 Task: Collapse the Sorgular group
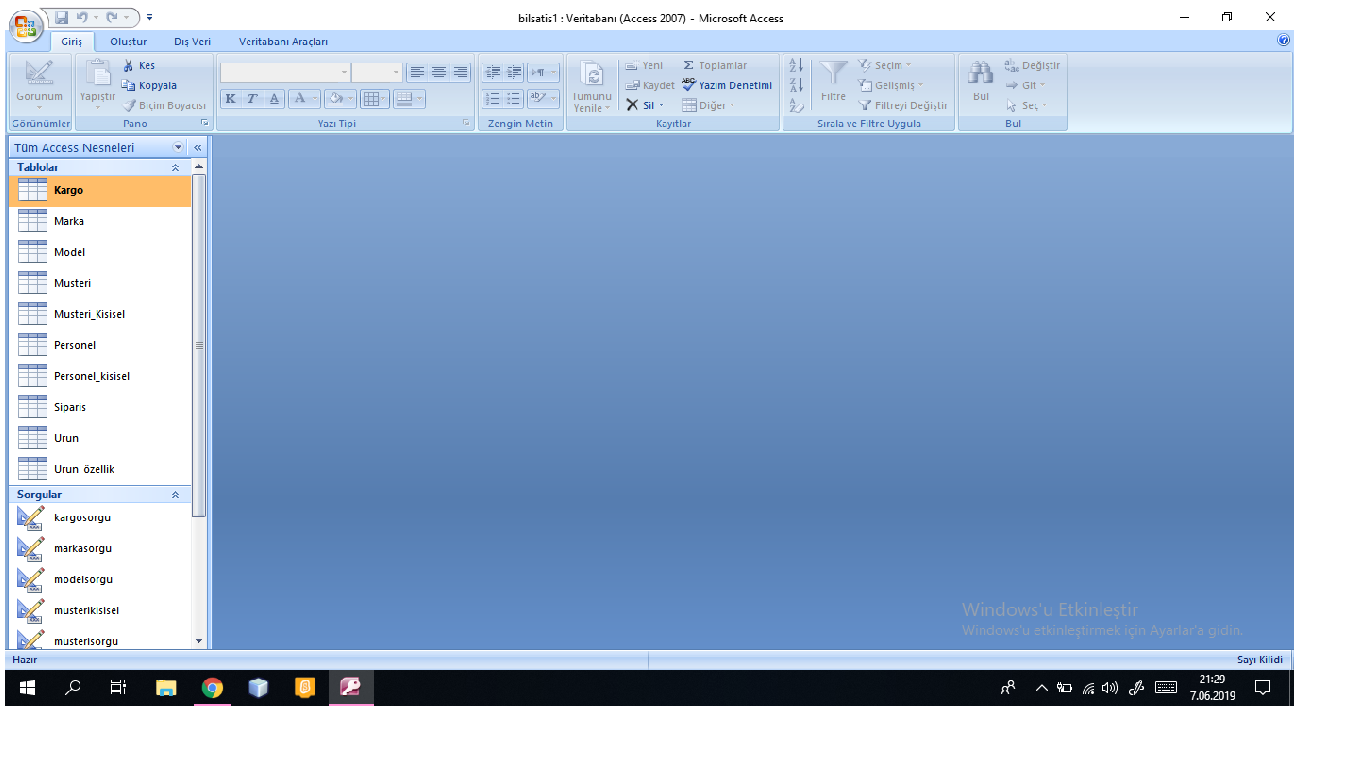[176, 495]
